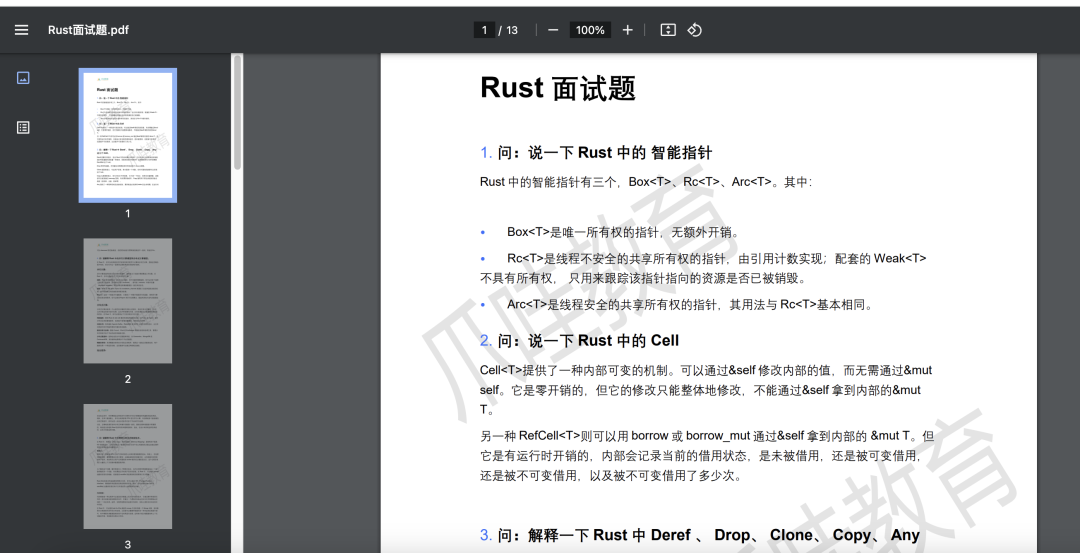The image size is (1080, 553).
Task: Jump to page 3 thumbnail
Action: point(127,466)
